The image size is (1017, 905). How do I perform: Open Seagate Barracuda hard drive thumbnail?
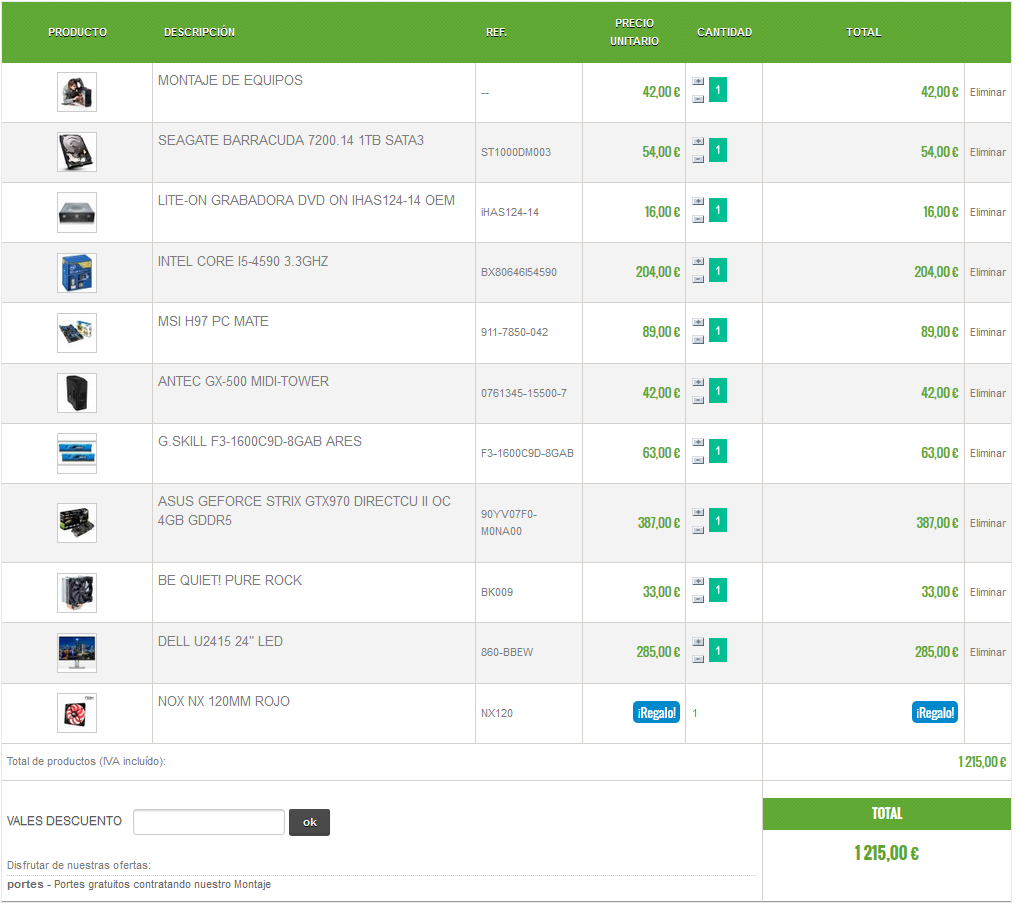(x=77, y=152)
